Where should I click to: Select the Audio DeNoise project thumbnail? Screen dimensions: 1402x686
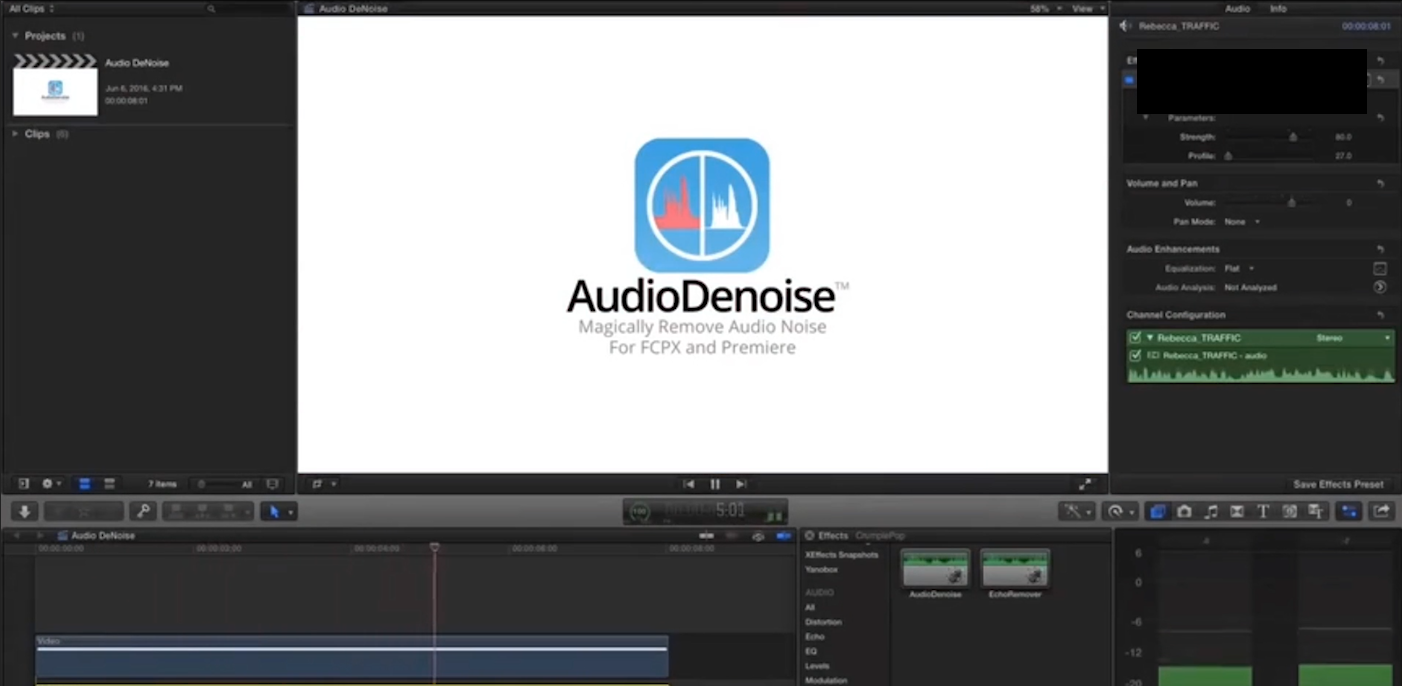click(x=55, y=85)
